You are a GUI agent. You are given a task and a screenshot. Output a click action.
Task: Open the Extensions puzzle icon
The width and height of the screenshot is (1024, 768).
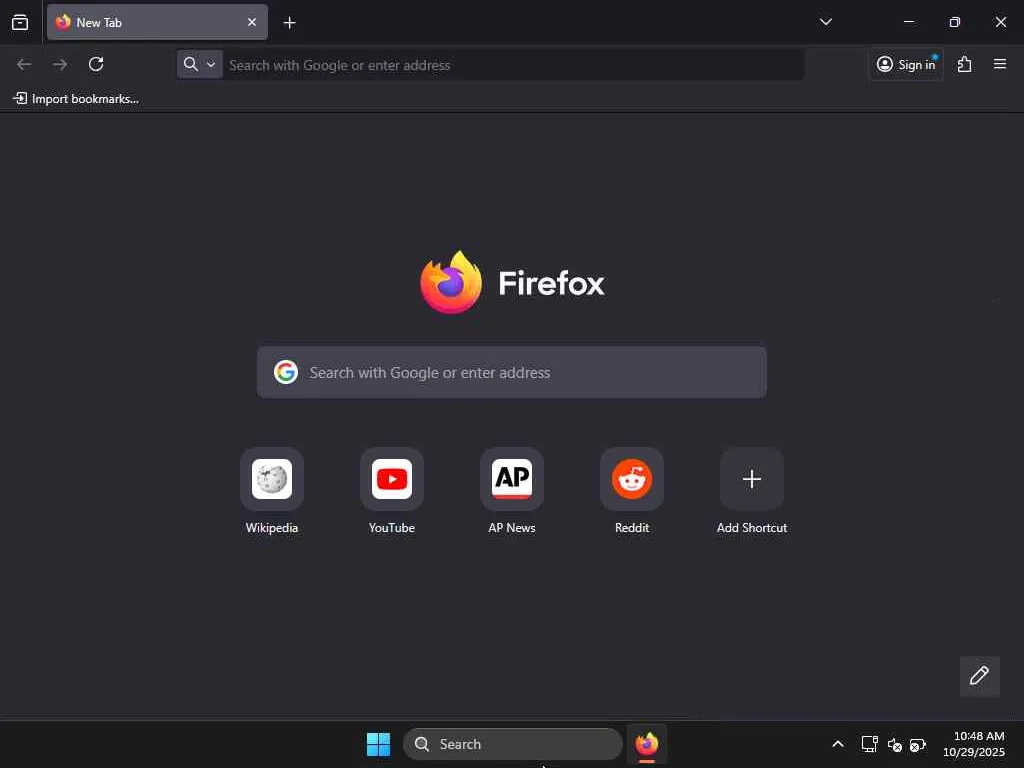coord(964,64)
